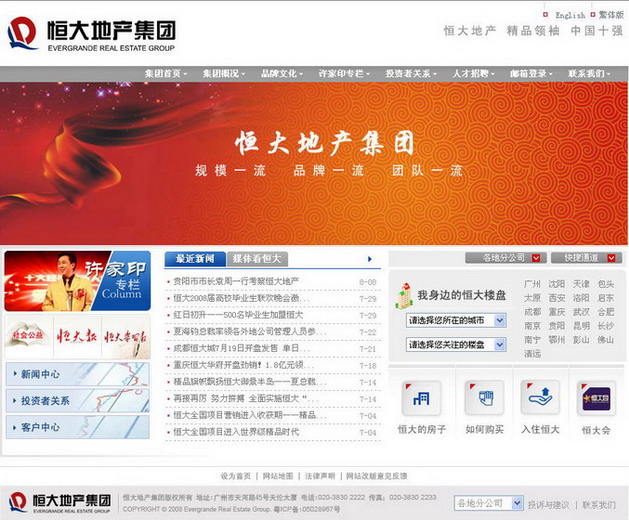Viewport: 629px width, 520px height.
Task: Open news 成都恒大城7月19日开盘发售
Action: tap(241, 348)
